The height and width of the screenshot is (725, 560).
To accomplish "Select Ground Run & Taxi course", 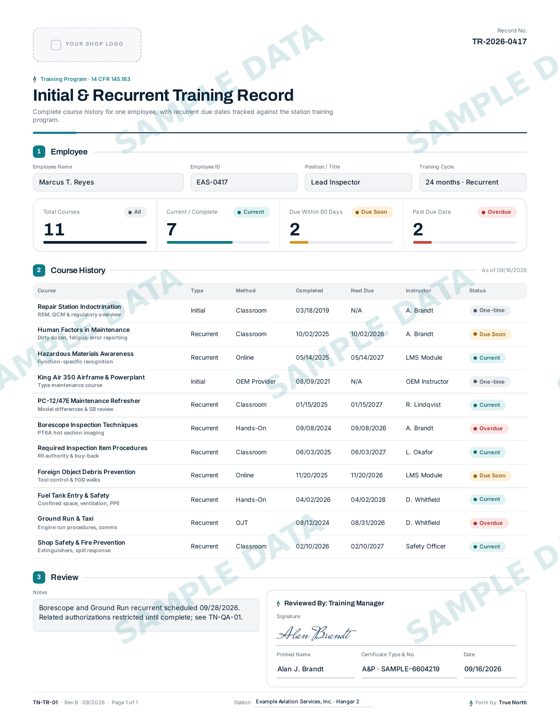I will 280,523.
